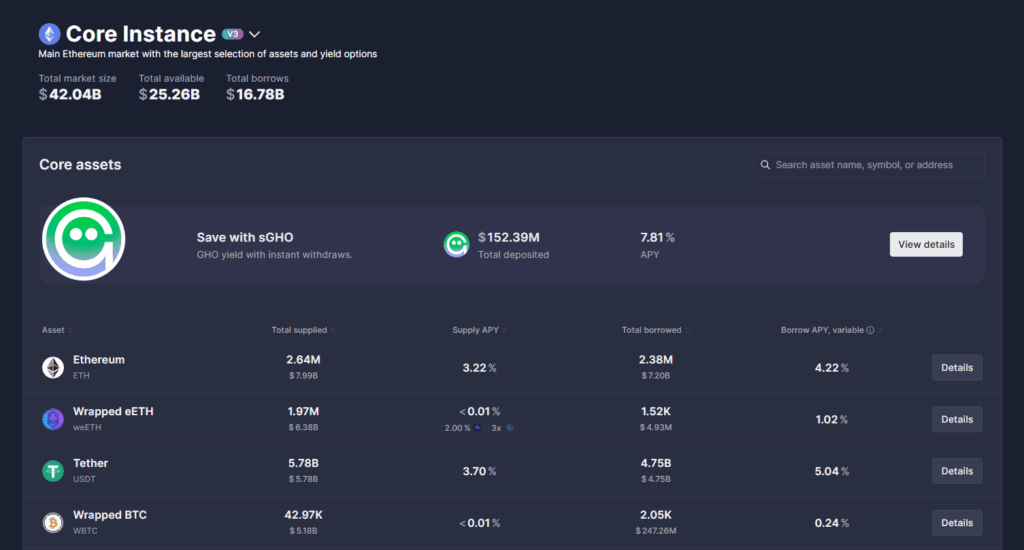The height and width of the screenshot is (550, 1024).
Task: Open Details for Ethereum
Action: (x=957, y=368)
